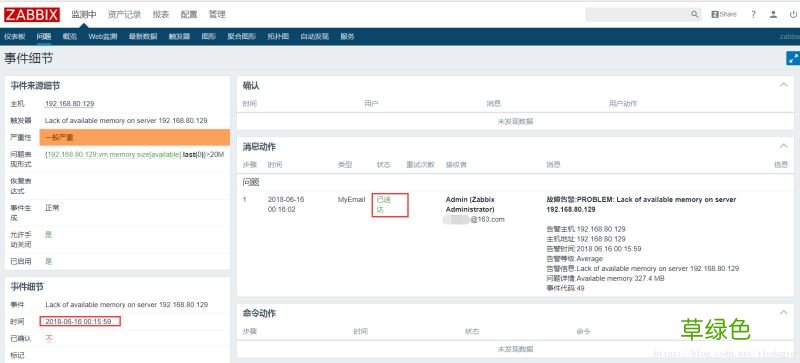
Task: Click the 不 acknowledged value
Action: (x=49, y=338)
